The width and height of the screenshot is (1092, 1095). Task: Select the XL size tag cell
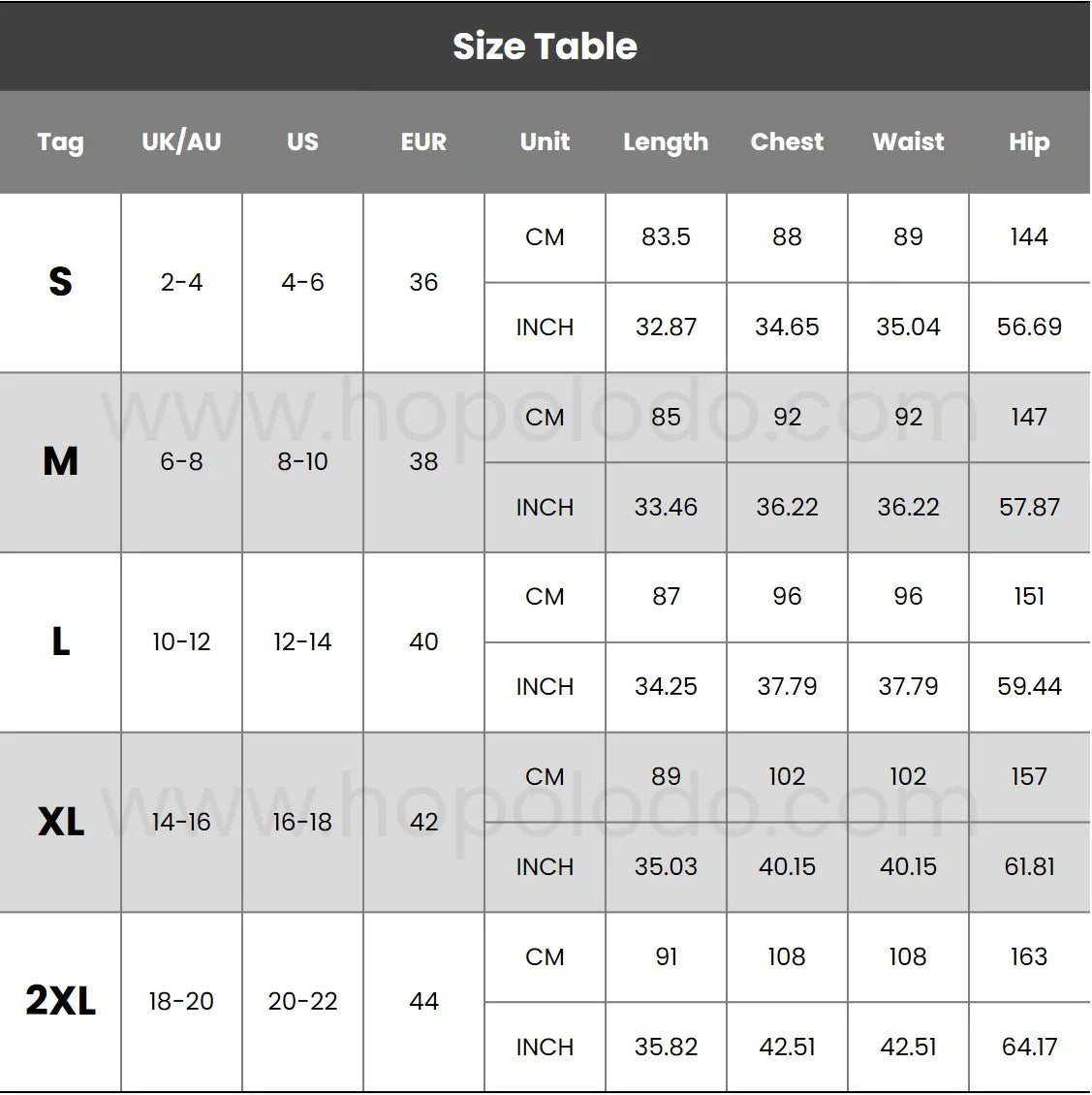pos(61,822)
